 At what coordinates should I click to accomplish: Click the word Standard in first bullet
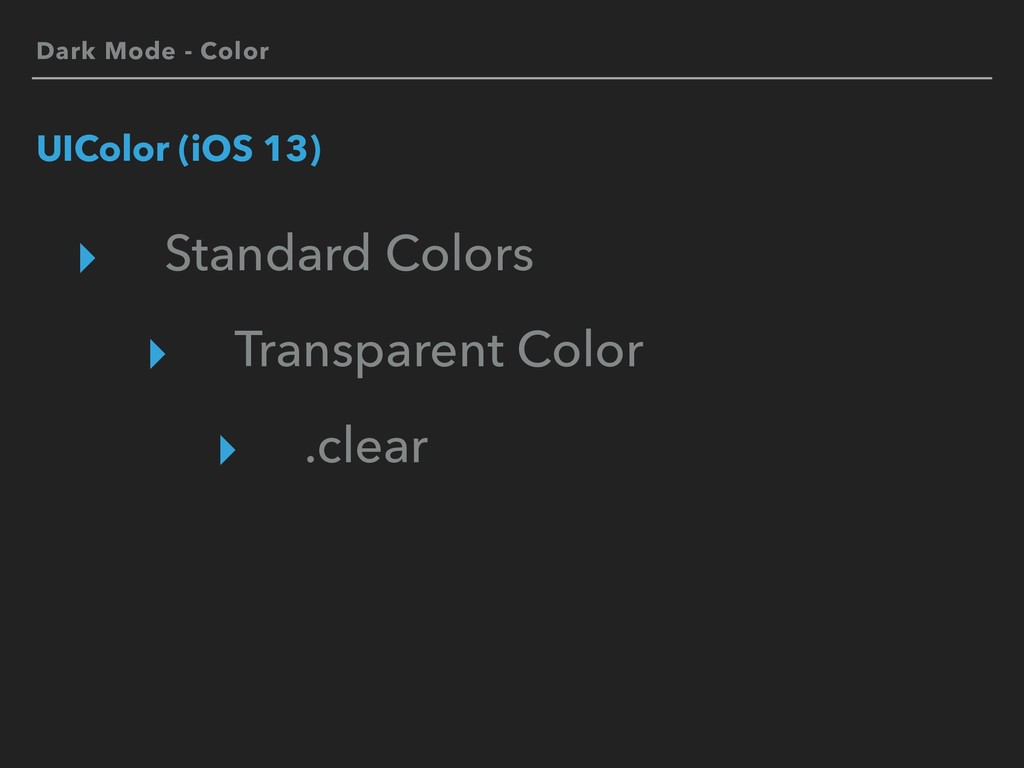(x=268, y=253)
